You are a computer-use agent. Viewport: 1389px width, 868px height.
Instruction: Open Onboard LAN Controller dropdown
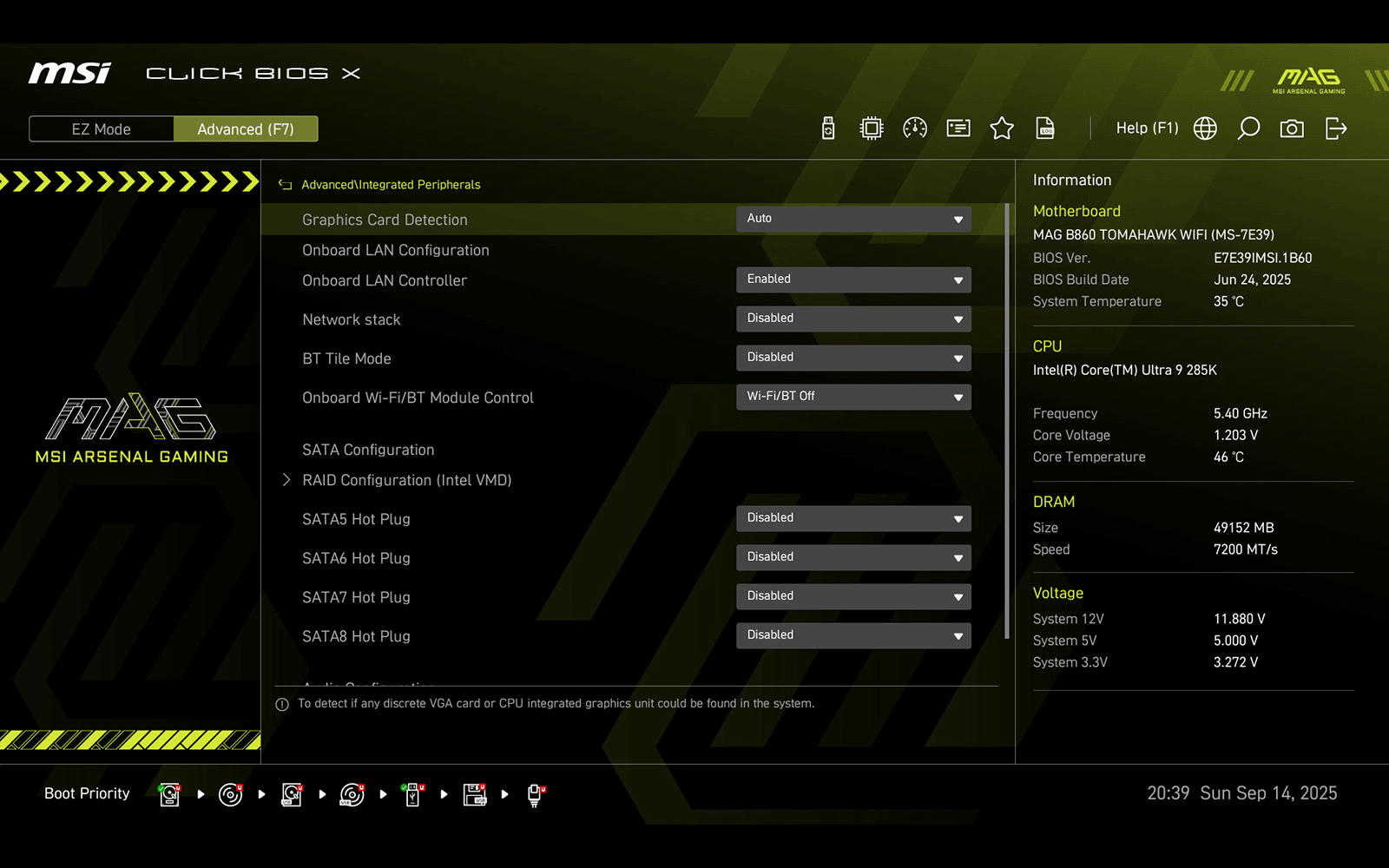point(853,279)
